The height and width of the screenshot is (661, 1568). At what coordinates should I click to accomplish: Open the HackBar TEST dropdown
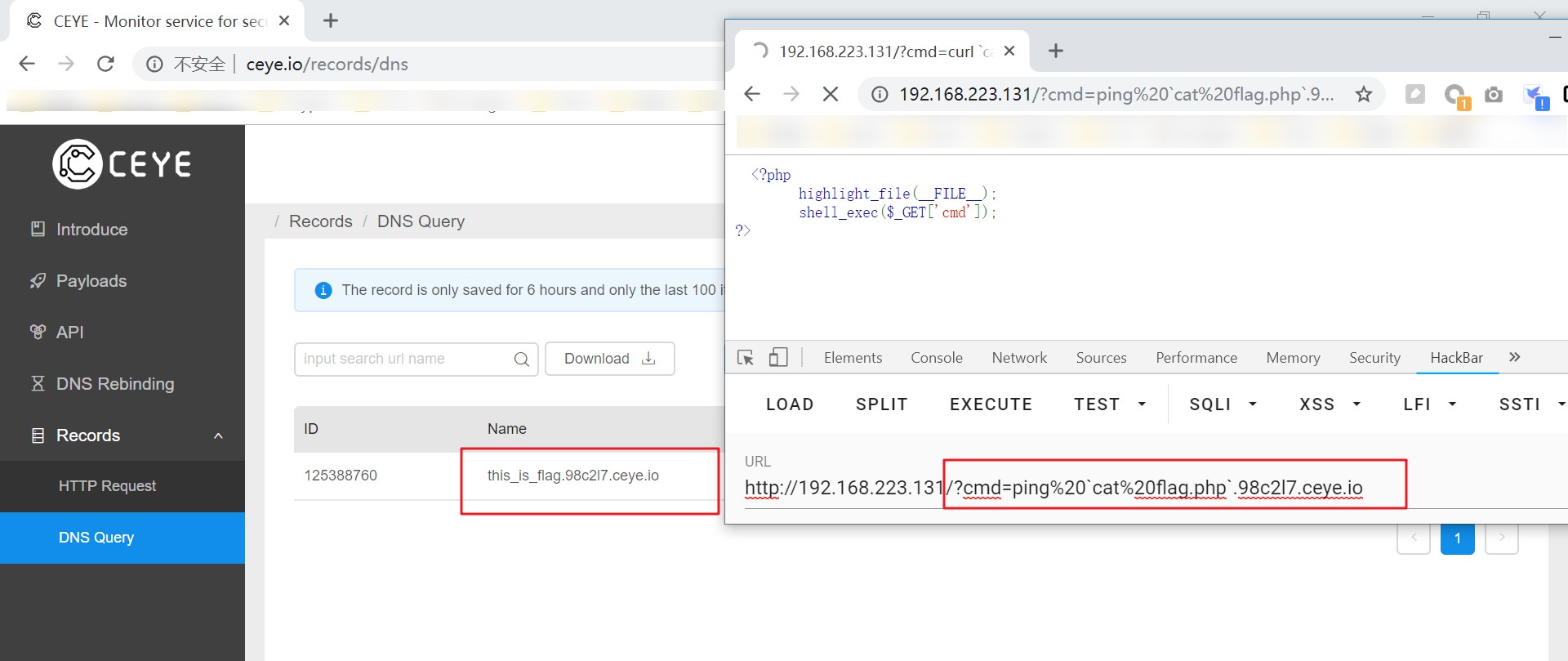coord(1110,404)
